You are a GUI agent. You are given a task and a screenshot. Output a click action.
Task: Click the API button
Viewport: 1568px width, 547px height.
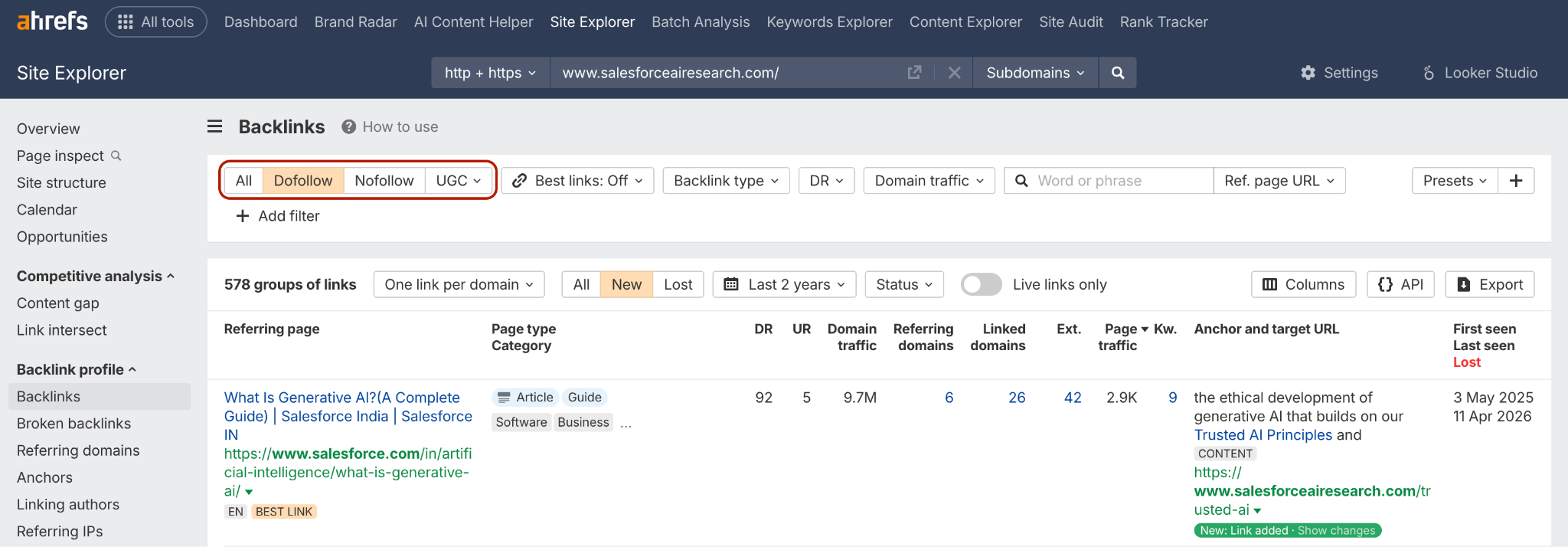click(1400, 284)
